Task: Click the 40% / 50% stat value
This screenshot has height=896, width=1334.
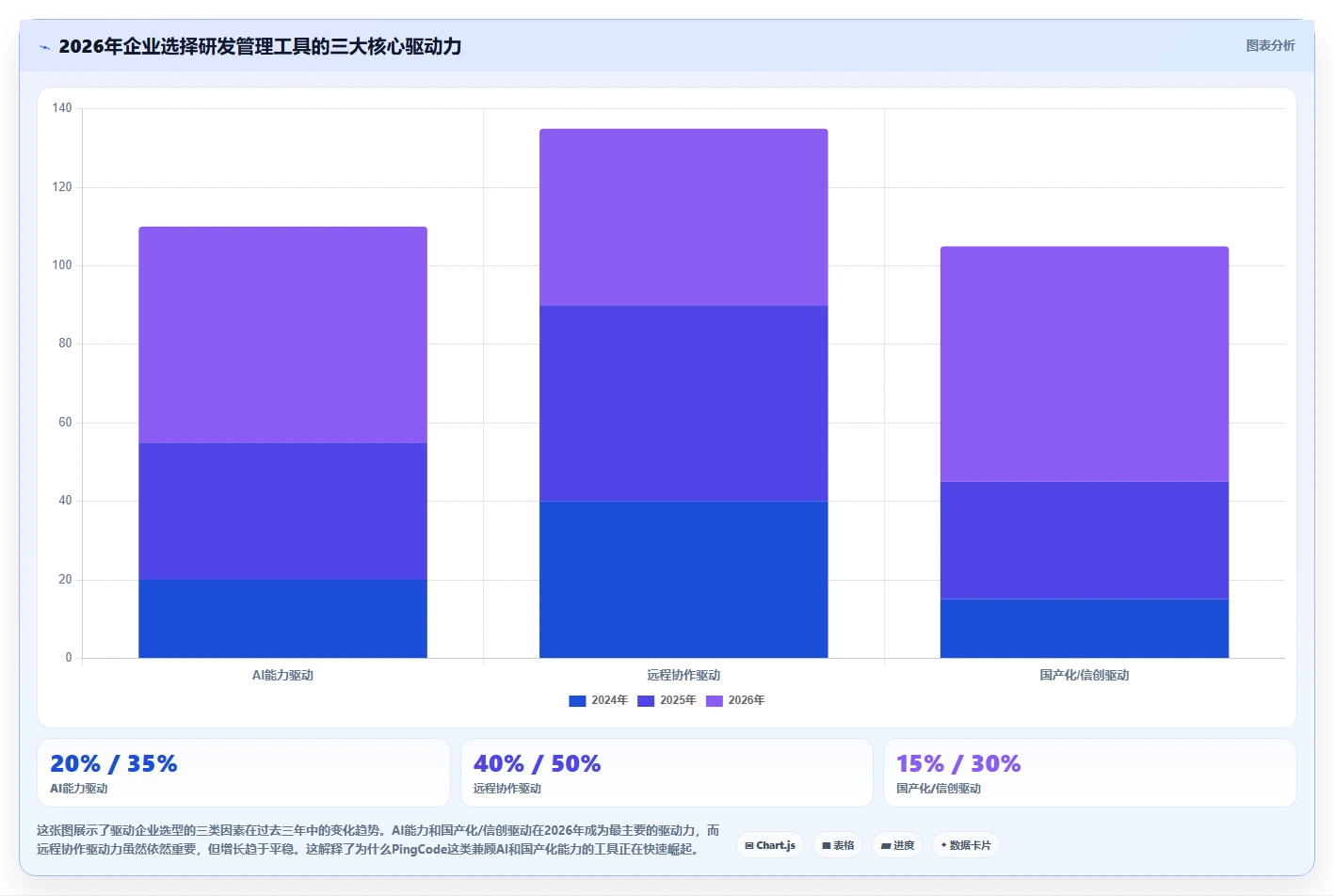Action: coord(538,763)
